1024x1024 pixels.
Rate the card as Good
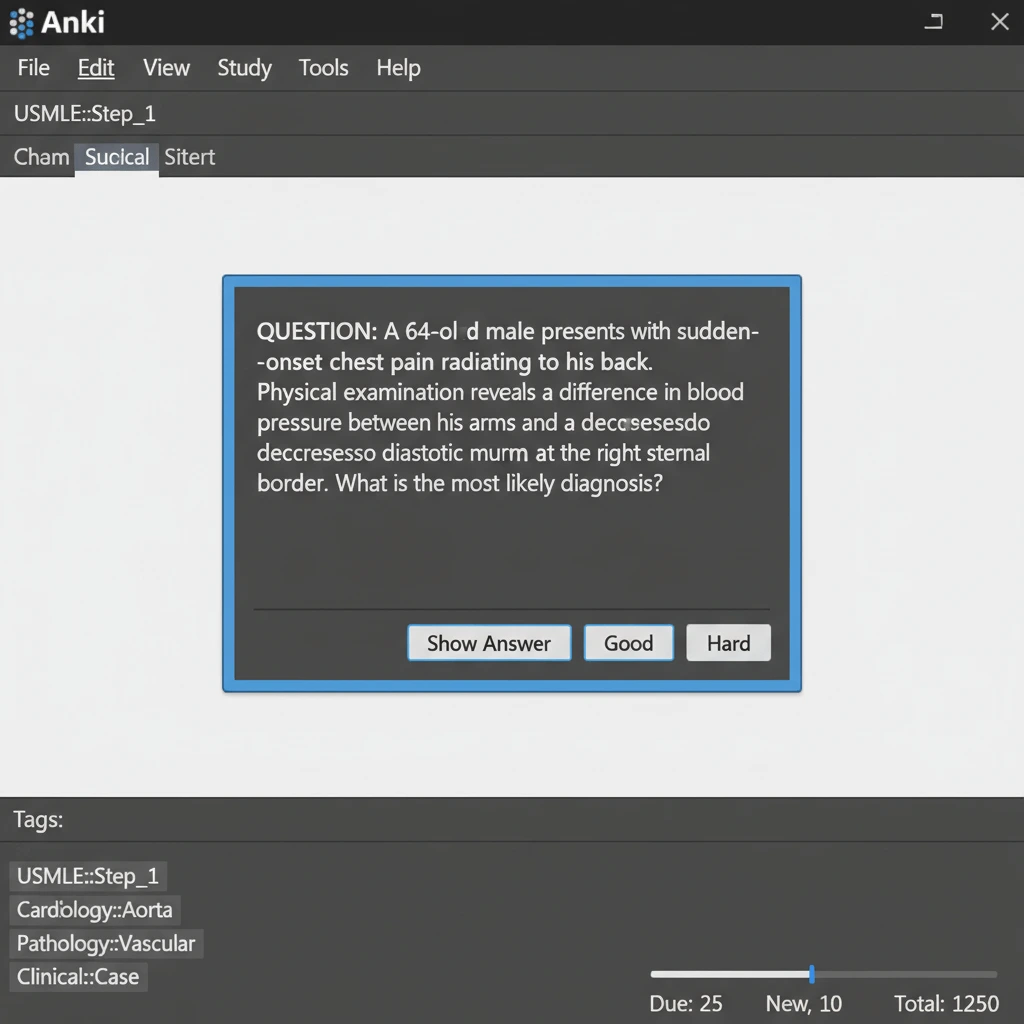(x=628, y=643)
